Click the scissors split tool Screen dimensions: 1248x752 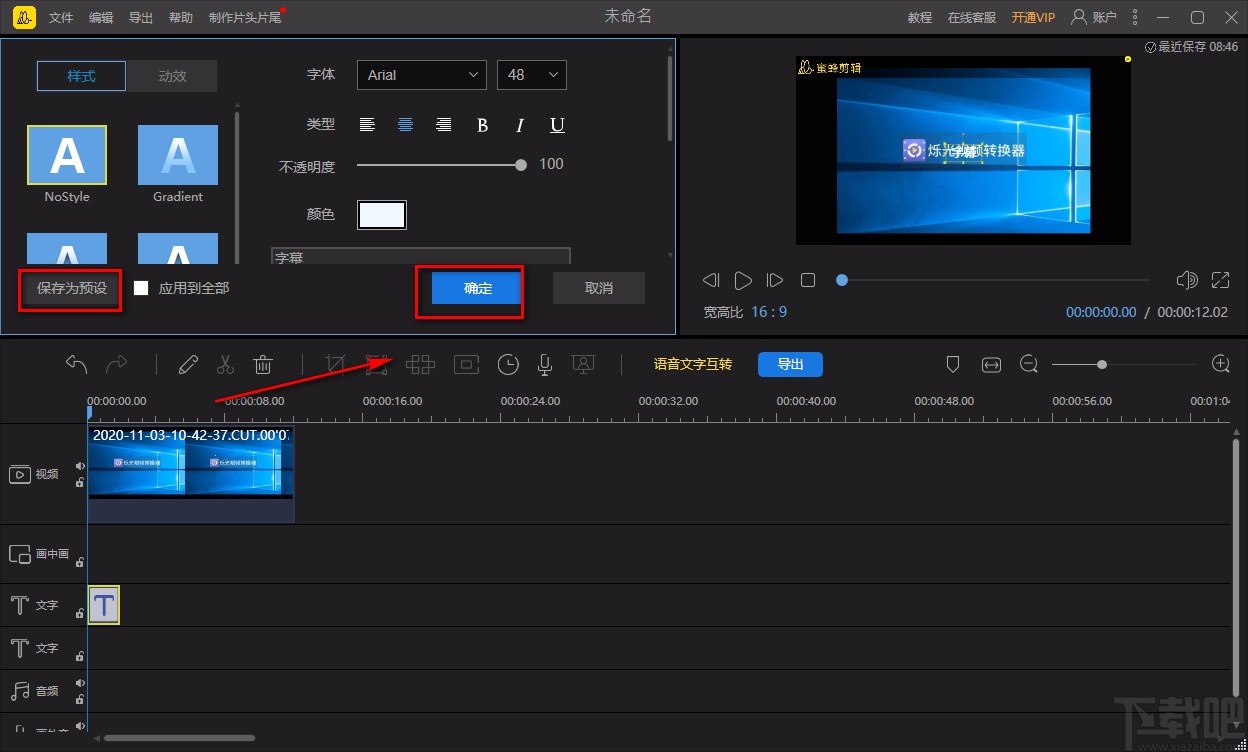coord(225,364)
